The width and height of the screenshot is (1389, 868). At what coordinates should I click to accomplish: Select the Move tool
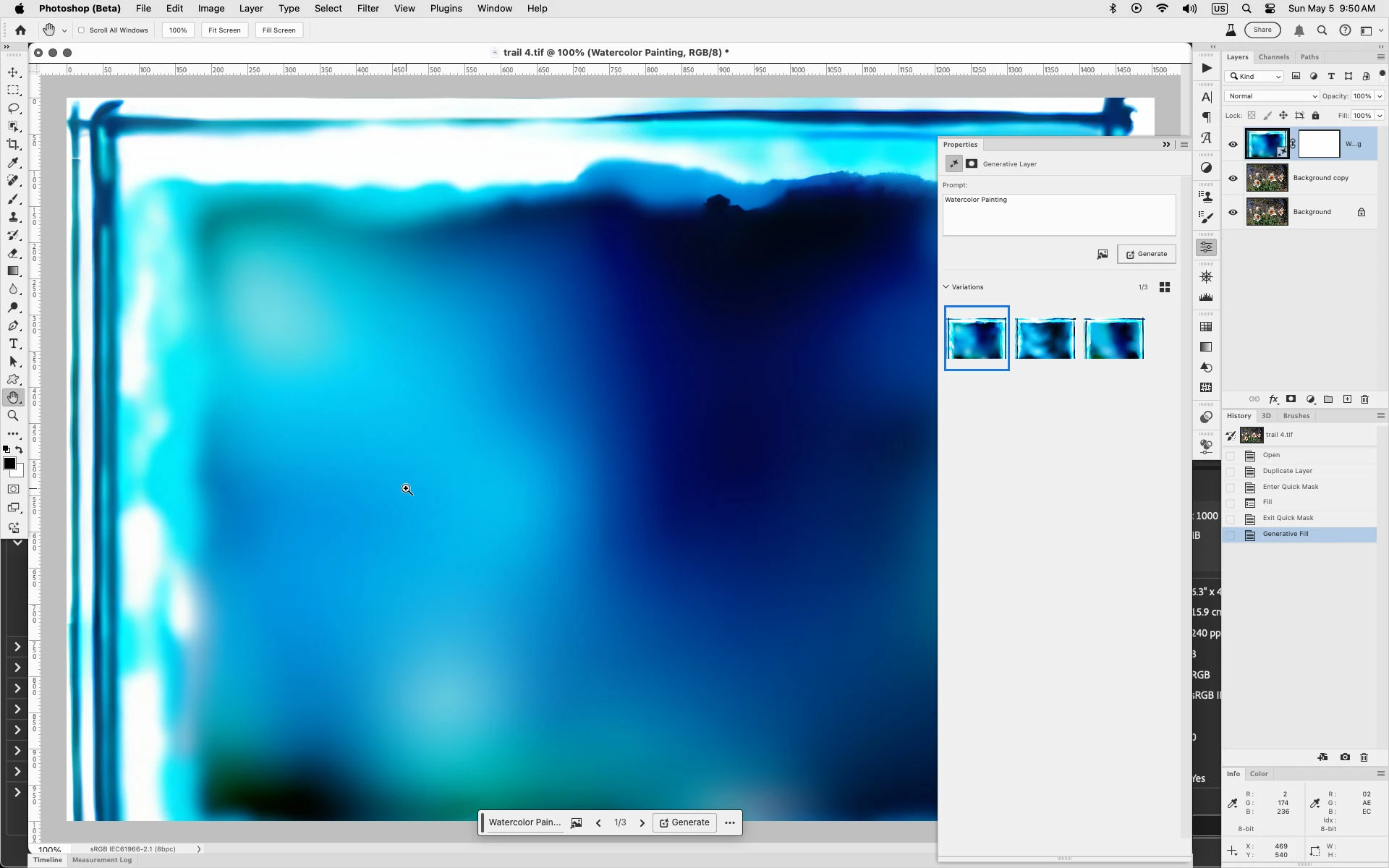[13, 72]
